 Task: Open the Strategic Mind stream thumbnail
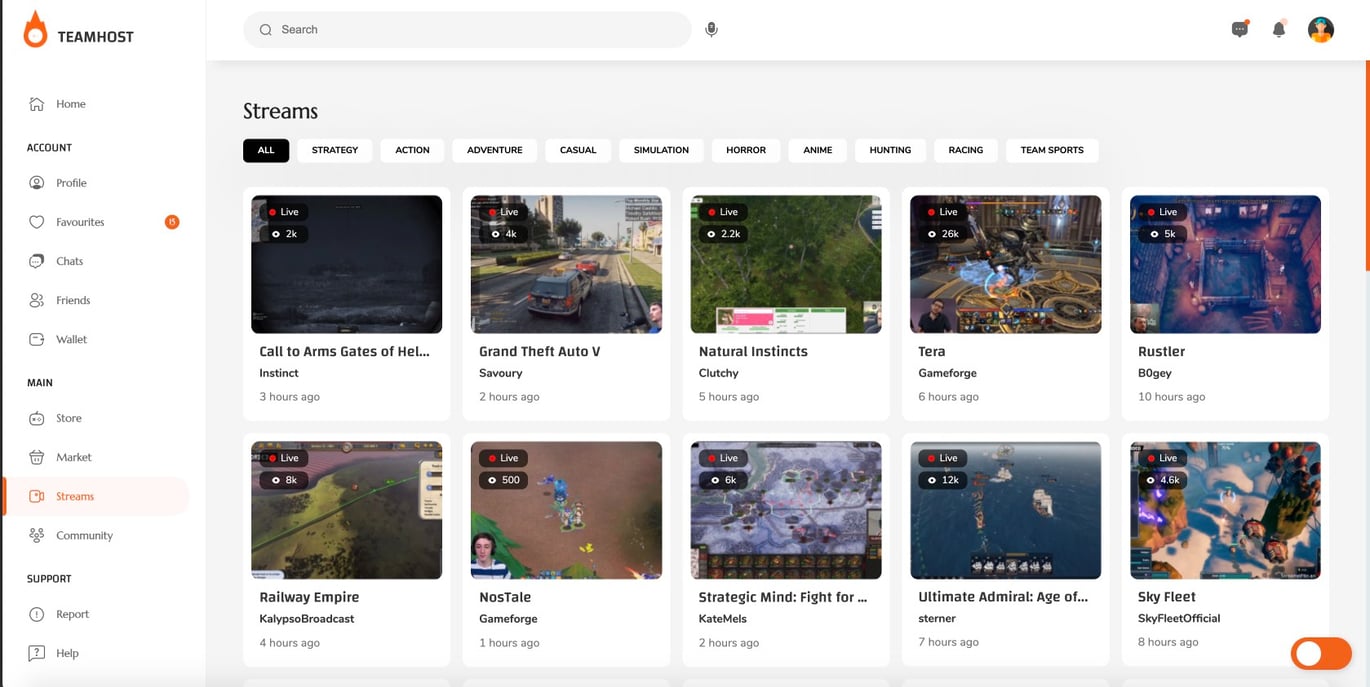786,510
